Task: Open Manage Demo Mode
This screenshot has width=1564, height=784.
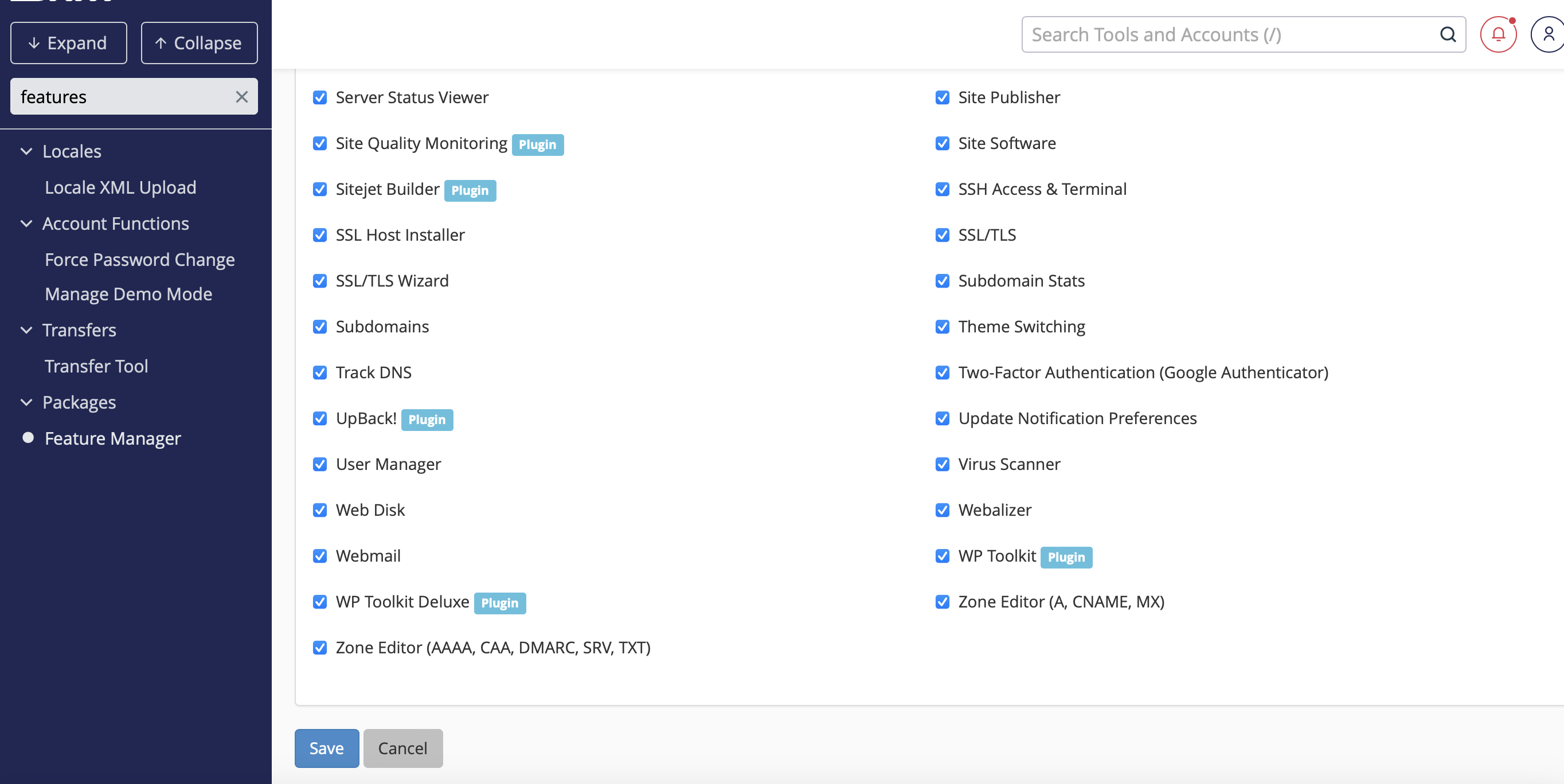Action: (x=128, y=295)
